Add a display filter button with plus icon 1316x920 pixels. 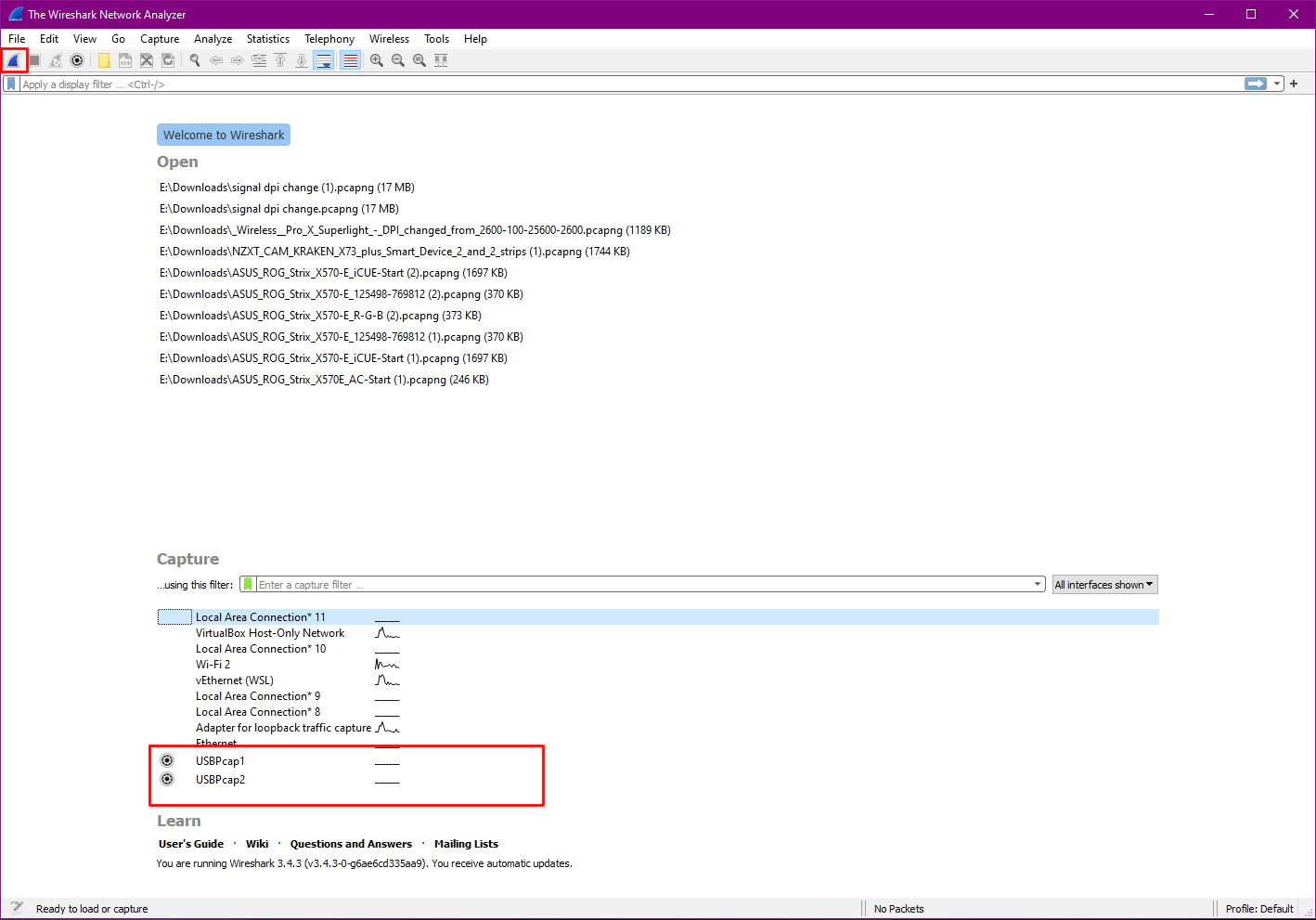click(x=1294, y=84)
